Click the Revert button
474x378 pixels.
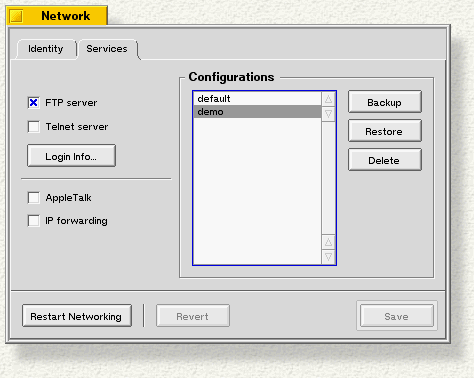pyautogui.click(x=193, y=316)
